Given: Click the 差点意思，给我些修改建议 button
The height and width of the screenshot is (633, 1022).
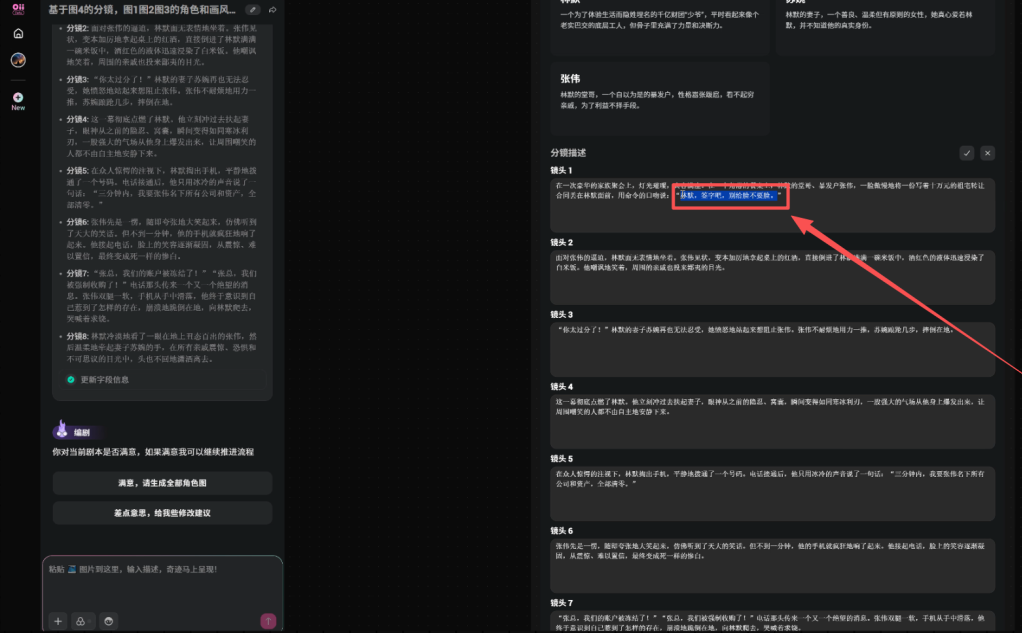Looking at the screenshot, I should pos(162,512).
